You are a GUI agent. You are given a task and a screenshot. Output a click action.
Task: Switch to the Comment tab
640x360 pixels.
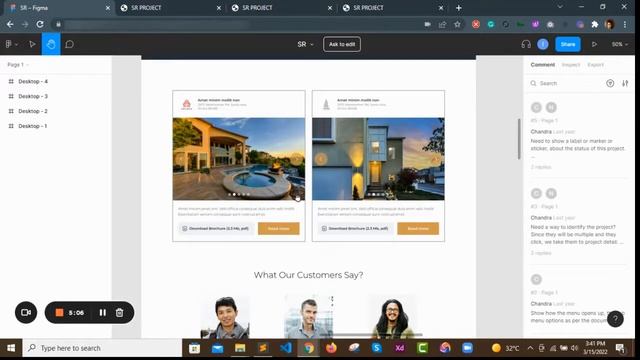[542, 65]
